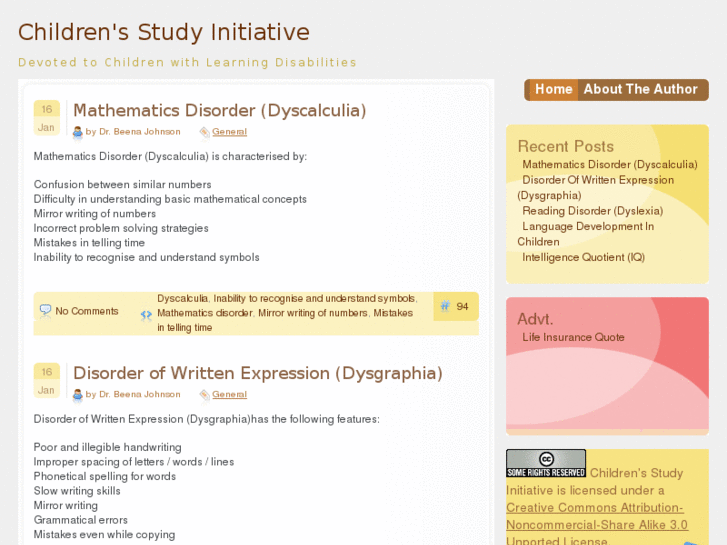Click line 'Grammatical errors'
Viewport: 727px width, 545px height.
[81, 520]
